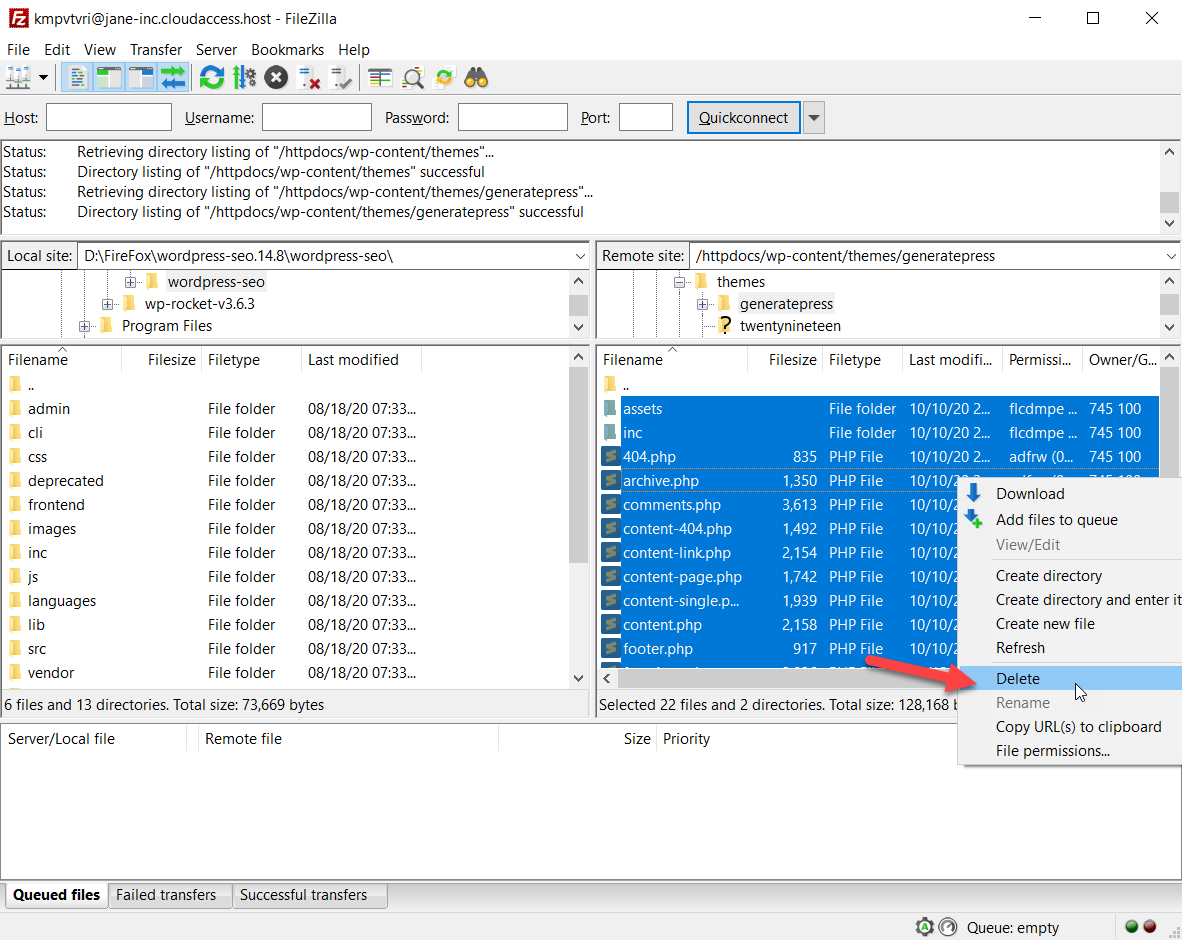Image resolution: width=1182 pixels, height=940 pixels.
Task: Toggle synchronized browsing icon
Action: [x=444, y=77]
